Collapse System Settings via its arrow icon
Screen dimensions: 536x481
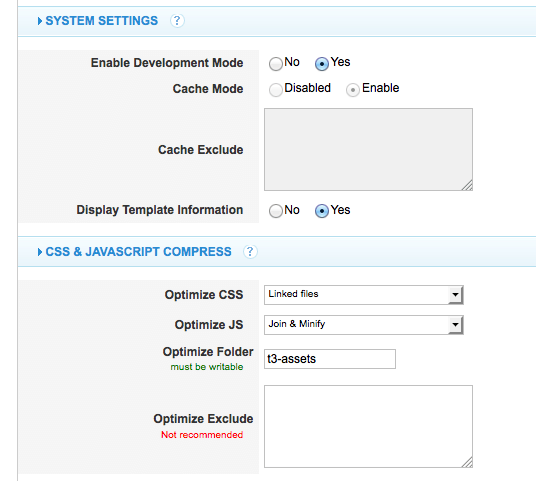pyautogui.click(x=40, y=21)
